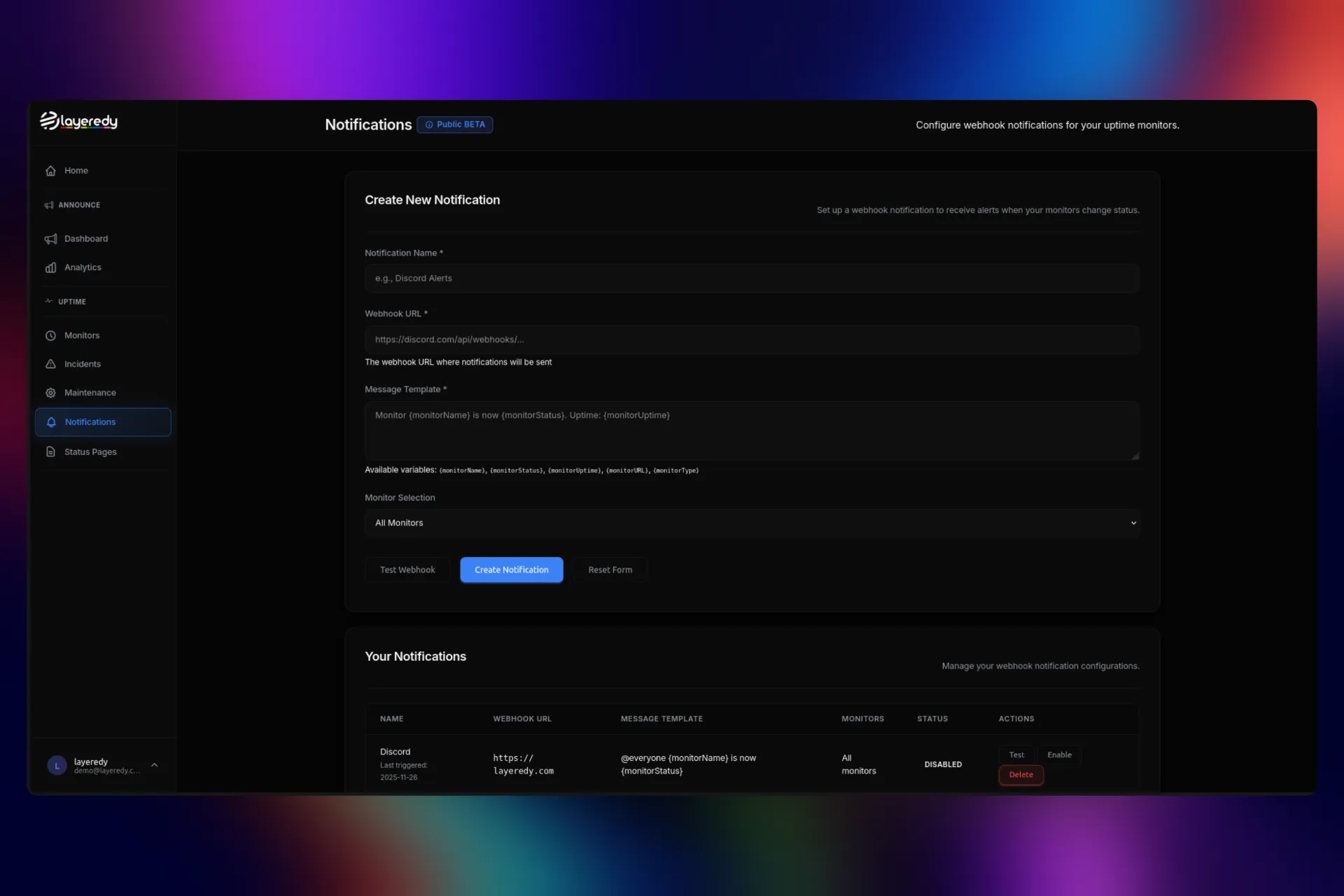The width and height of the screenshot is (1344, 896).
Task: Click the layeredy logo
Action: [78, 120]
